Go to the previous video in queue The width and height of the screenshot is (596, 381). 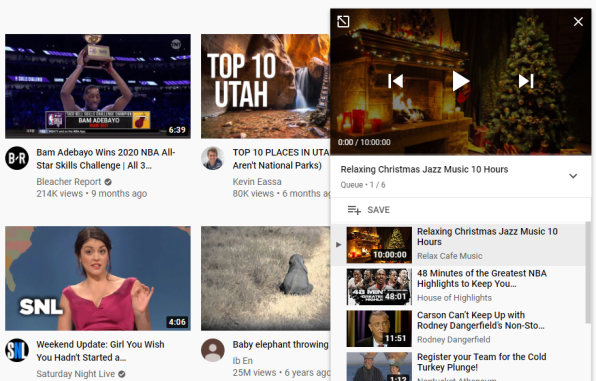(395, 81)
